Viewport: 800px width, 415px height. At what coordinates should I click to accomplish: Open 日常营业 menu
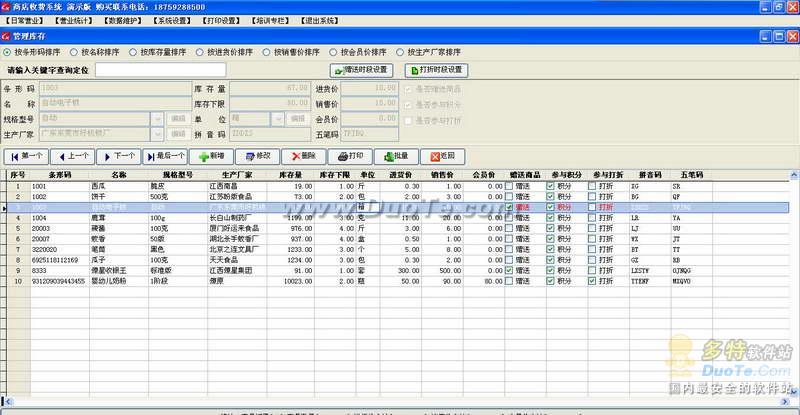24,21
